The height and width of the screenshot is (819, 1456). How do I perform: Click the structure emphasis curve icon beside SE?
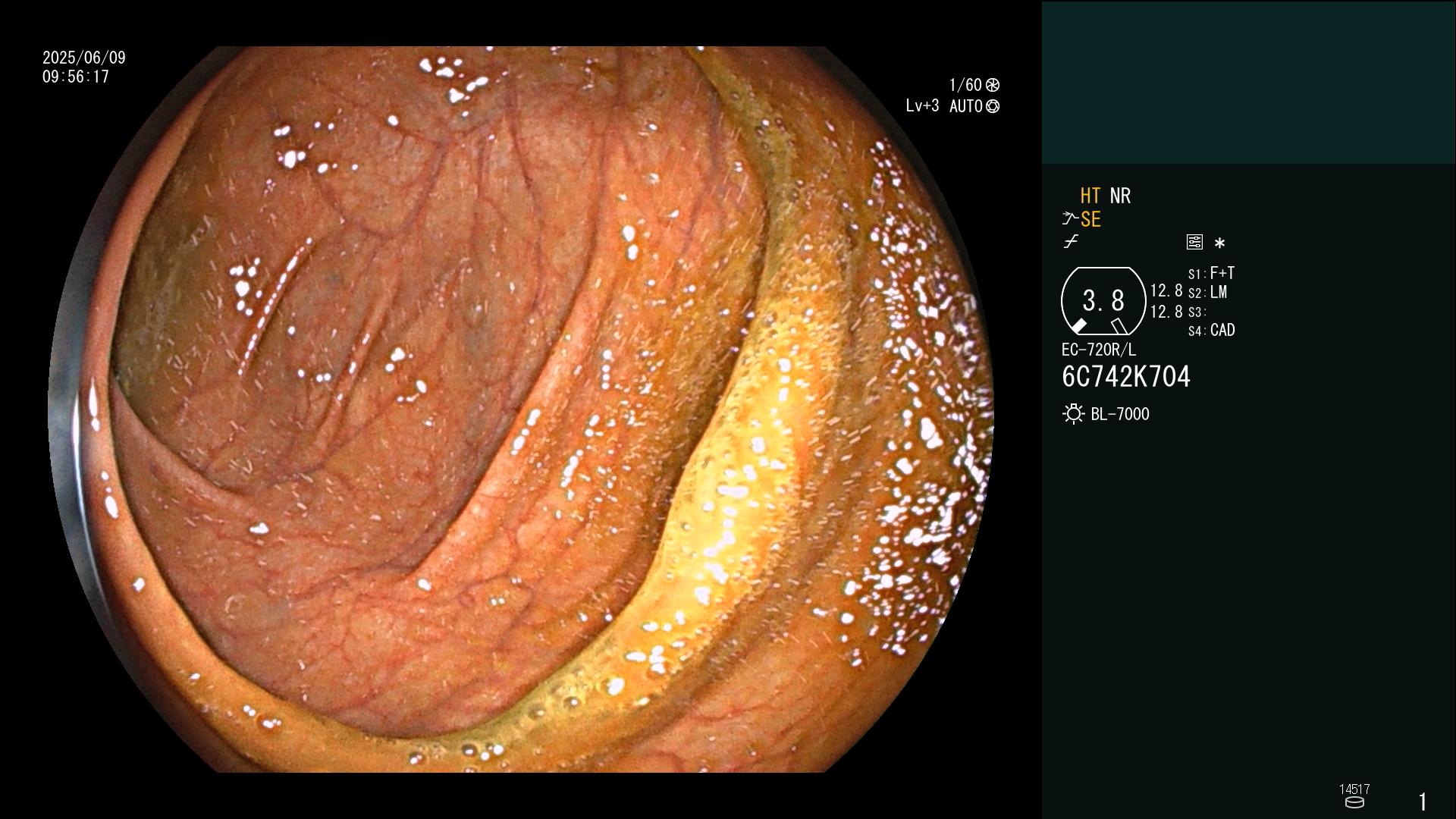[1070, 219]
